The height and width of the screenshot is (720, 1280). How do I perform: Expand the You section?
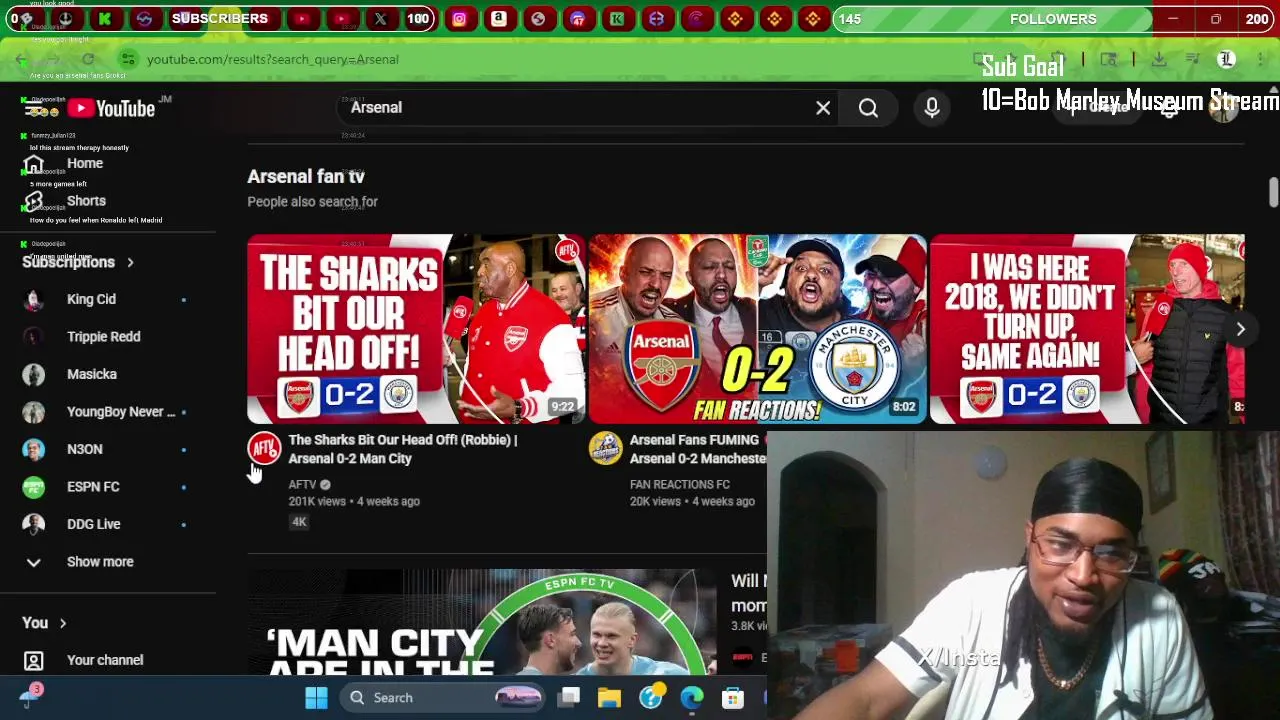click(x=44, y=623)
